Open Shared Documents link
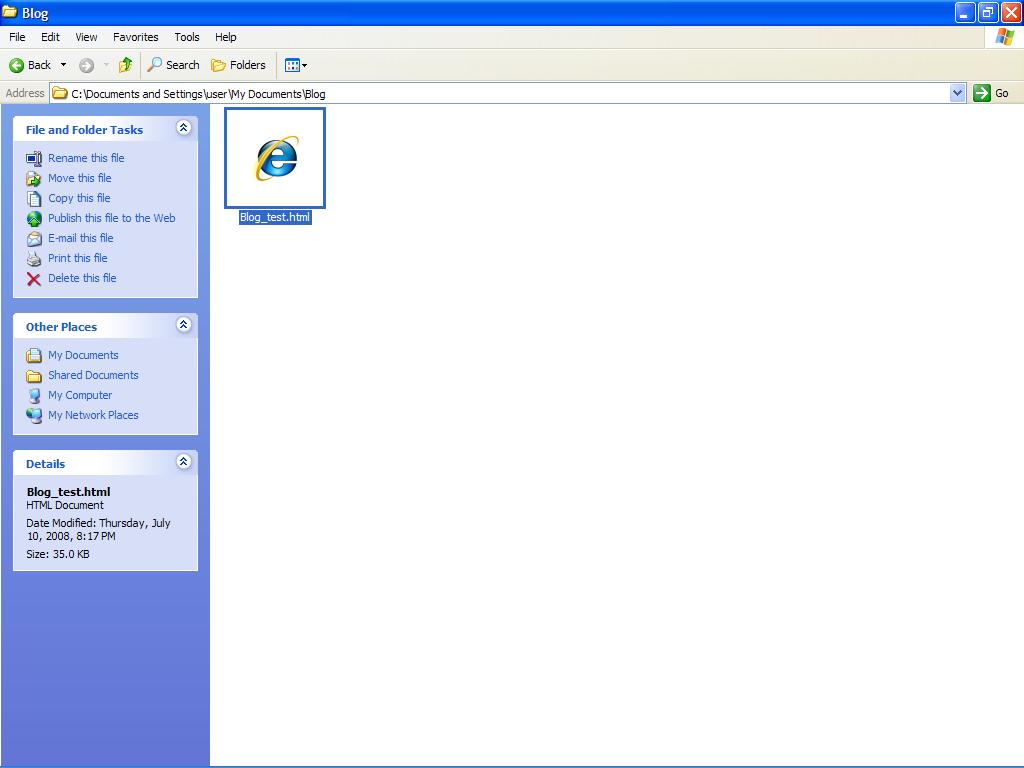This screenshot has height=768, width=1024. (93, 375)
